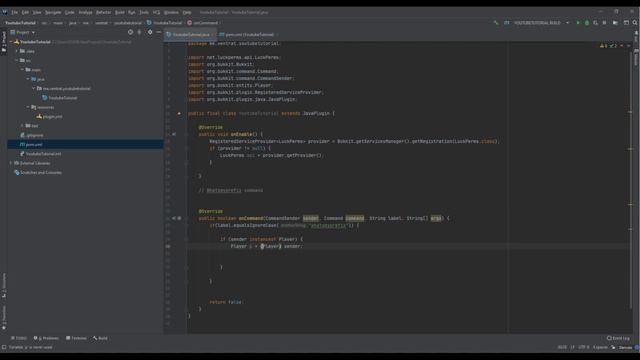Image resolution: width=640 pixels, height=360 pixels.
Task: Click the file encoding indicator in status bar
Action: point(584,347)
